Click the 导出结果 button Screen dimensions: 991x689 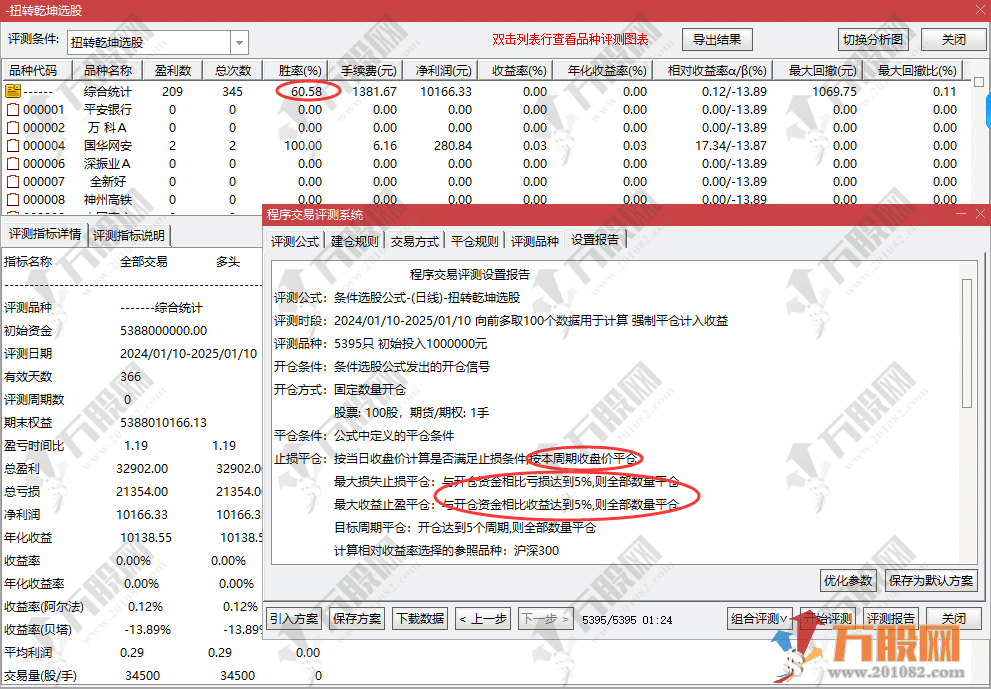(717, 39)
